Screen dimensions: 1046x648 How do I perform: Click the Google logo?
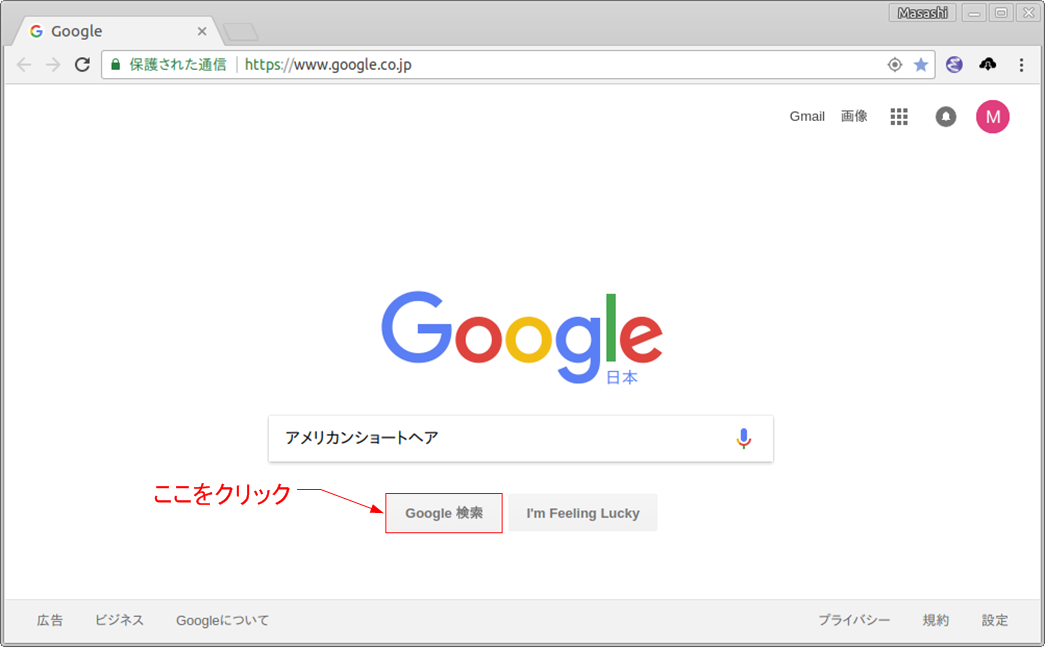[x=522, y=338]
